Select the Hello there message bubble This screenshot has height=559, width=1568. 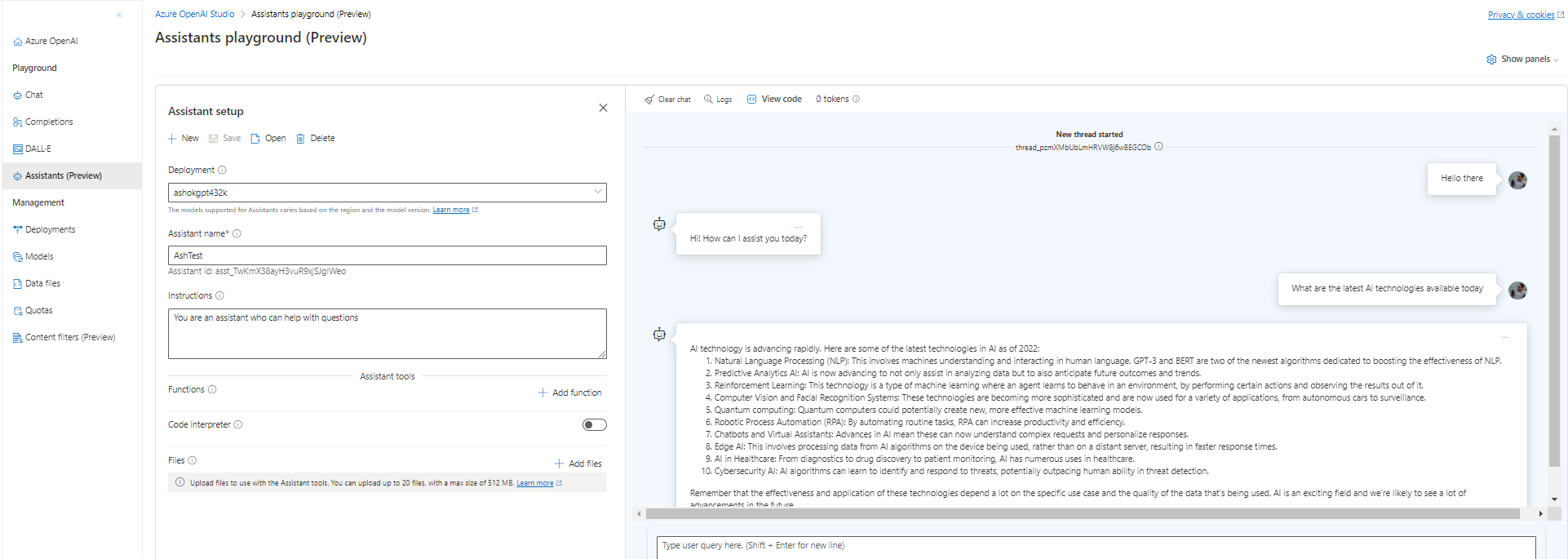pyautogui.click(x=1462, y=178)
